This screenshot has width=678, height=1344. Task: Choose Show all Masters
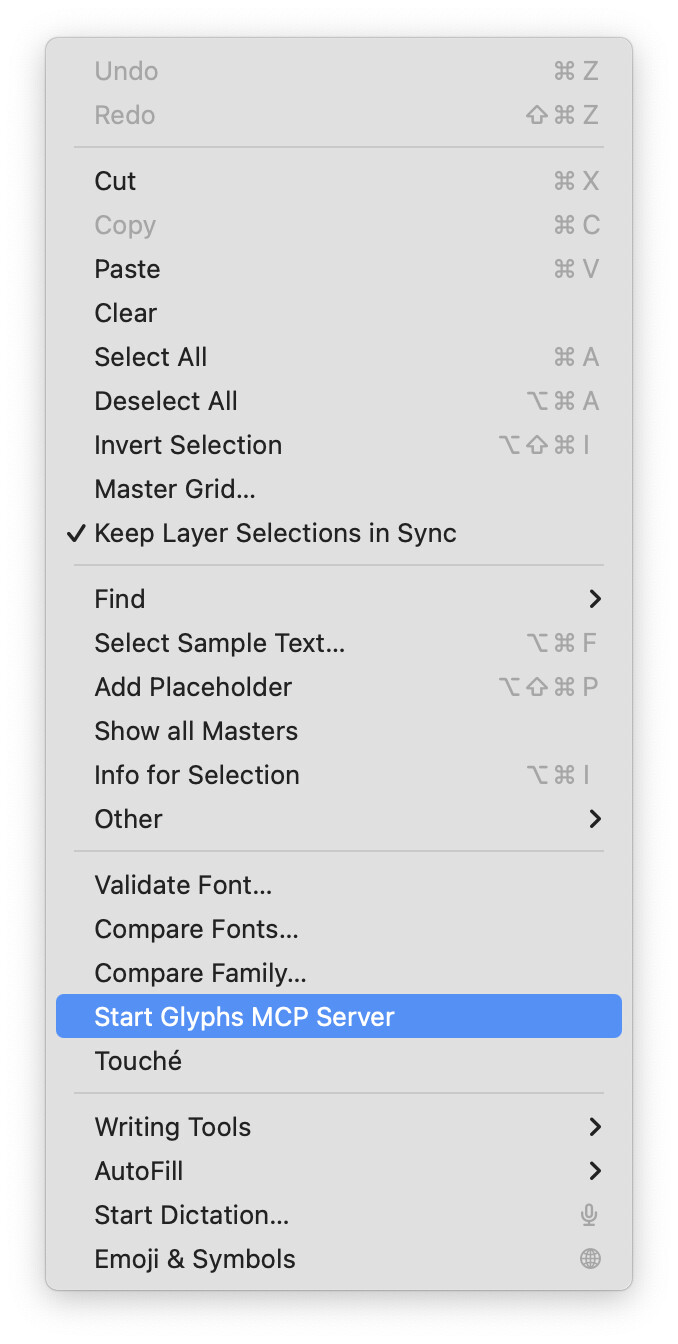click(196, 731)
